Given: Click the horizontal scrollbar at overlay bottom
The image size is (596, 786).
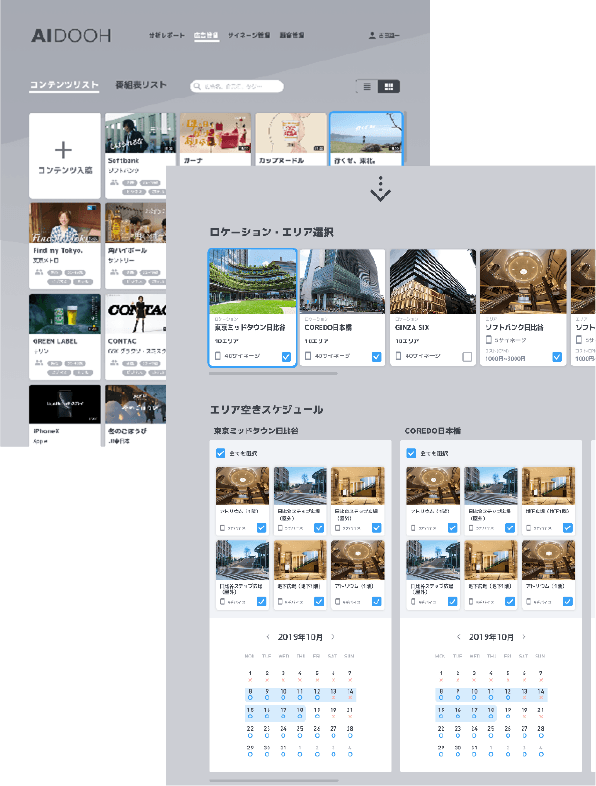Looking at the screenshot, I should point(274,780).
